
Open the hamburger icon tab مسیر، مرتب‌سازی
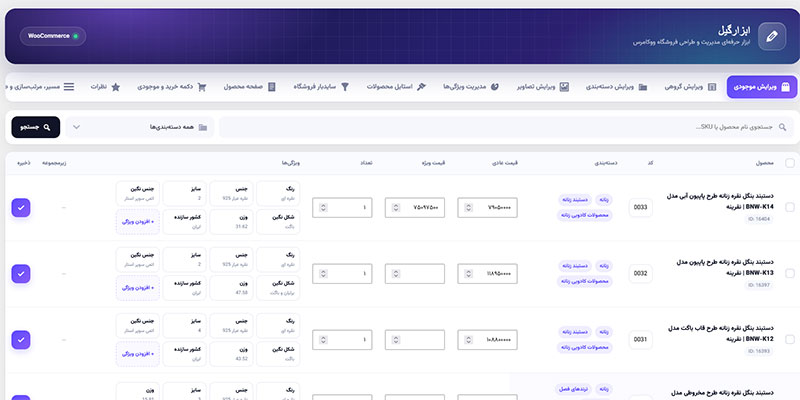pyautogui.click(x=68, y=87)
